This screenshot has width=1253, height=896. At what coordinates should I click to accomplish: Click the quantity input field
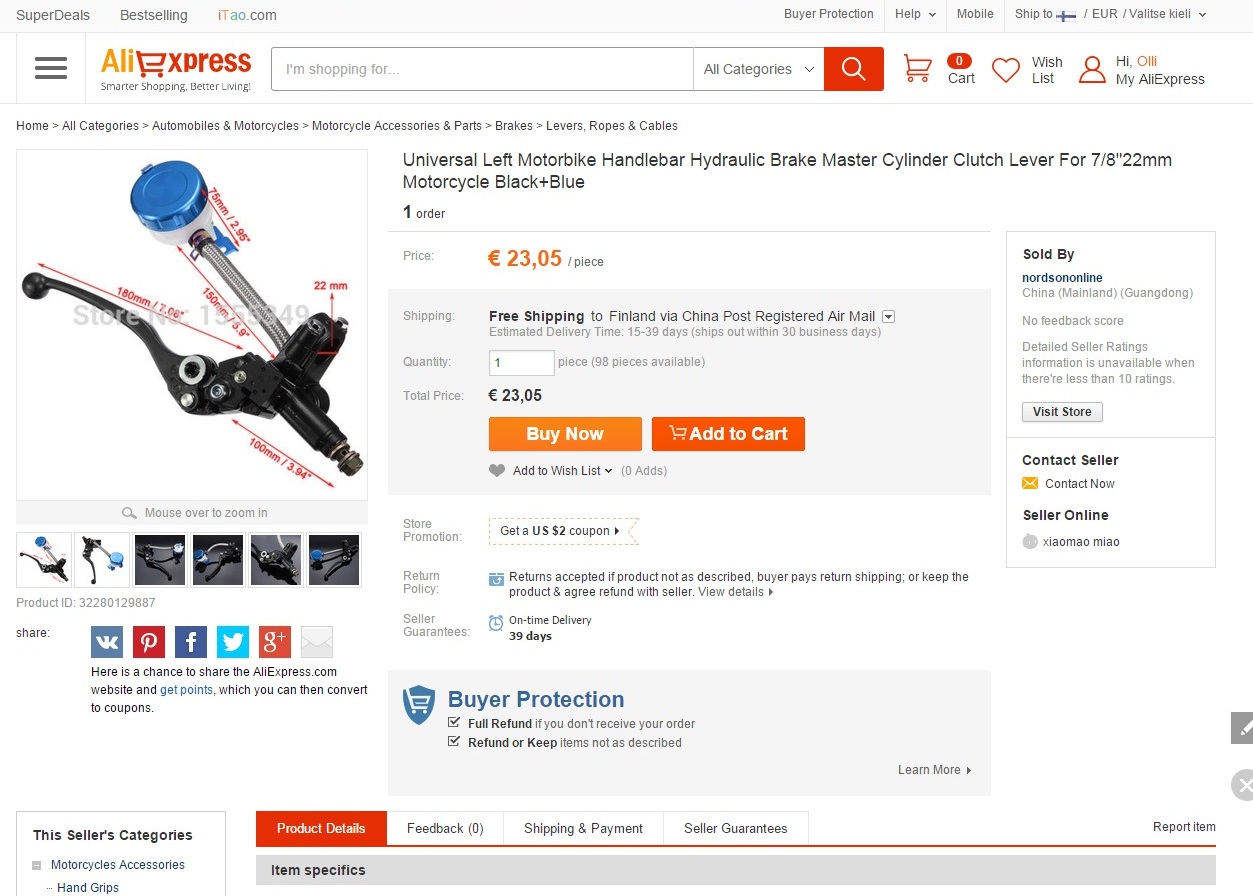point(521,363)
